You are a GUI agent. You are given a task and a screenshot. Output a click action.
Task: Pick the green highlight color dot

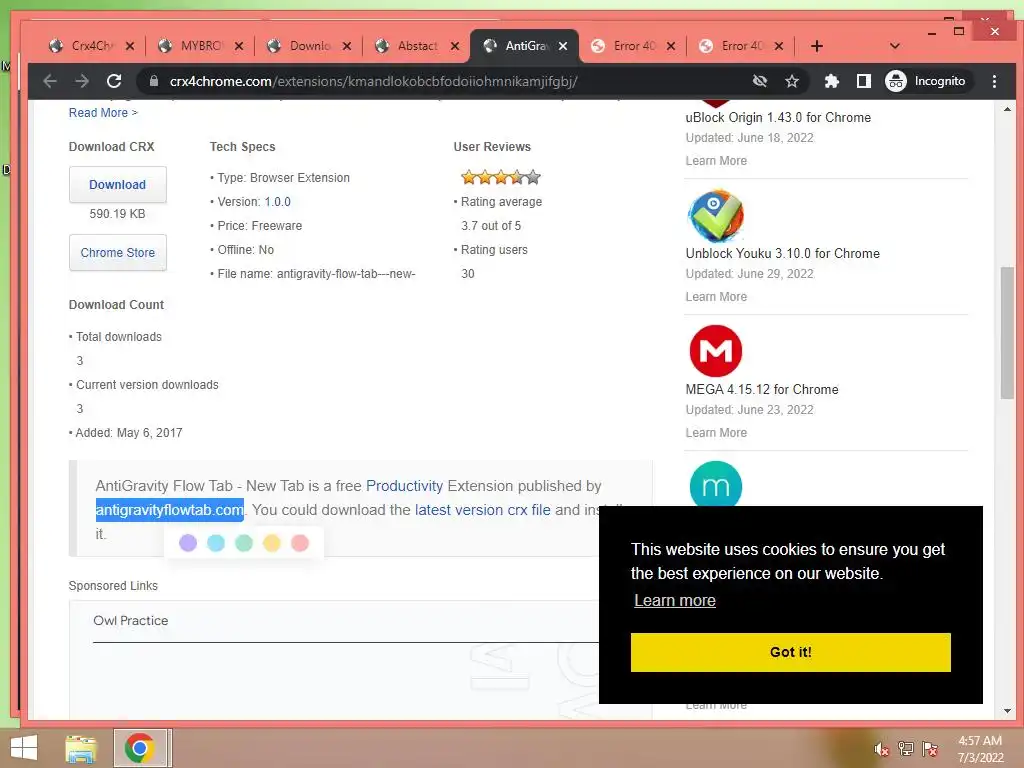pos(244,543)
